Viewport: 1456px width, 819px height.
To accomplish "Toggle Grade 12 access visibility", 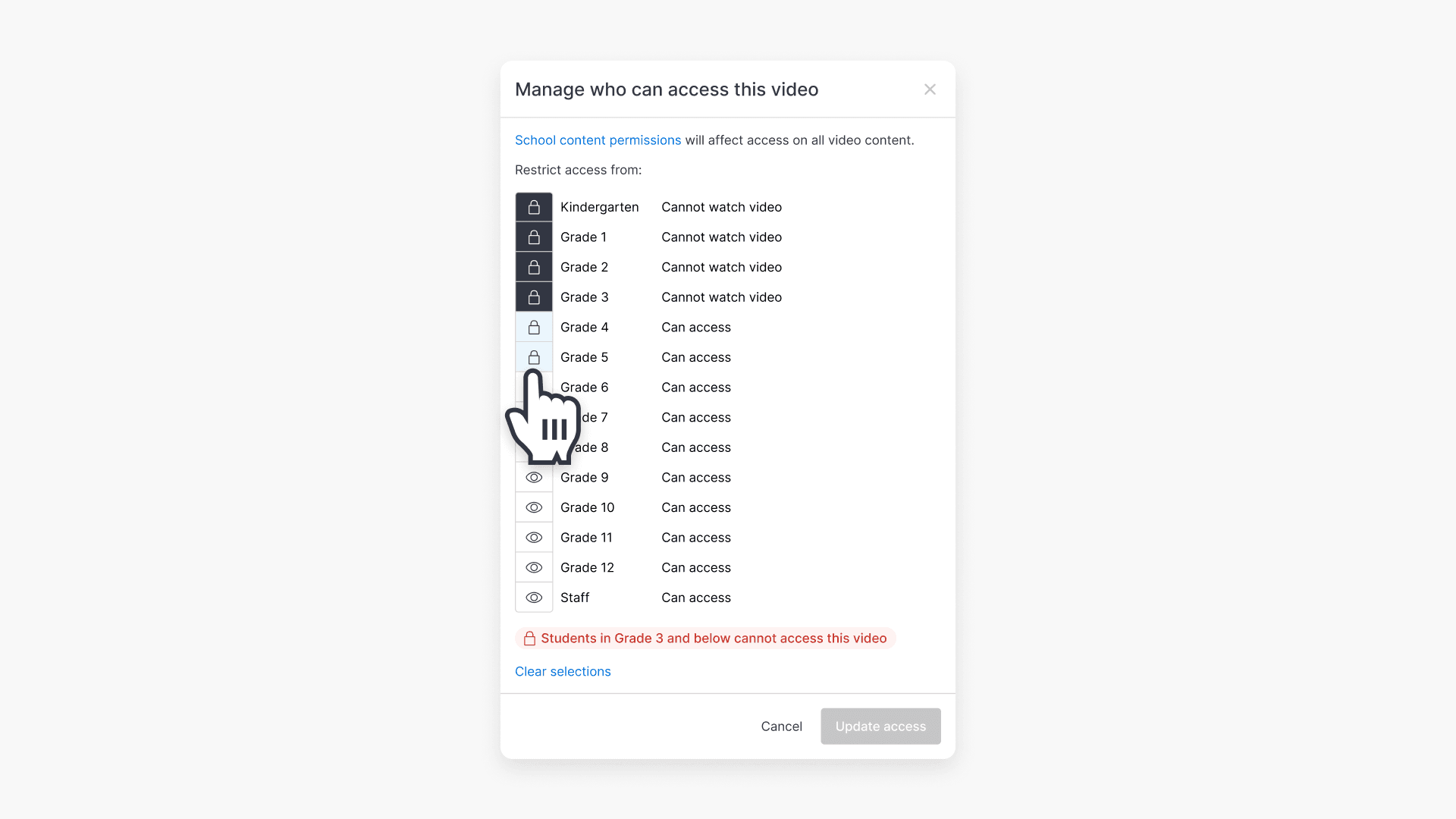I will (x=534, y=567).
